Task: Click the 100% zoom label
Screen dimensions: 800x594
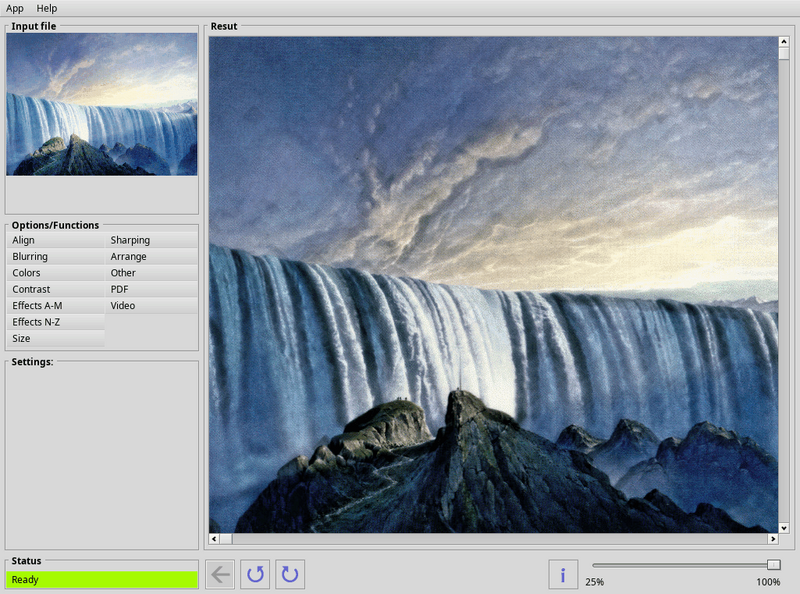Action: (x=768, y=582)
